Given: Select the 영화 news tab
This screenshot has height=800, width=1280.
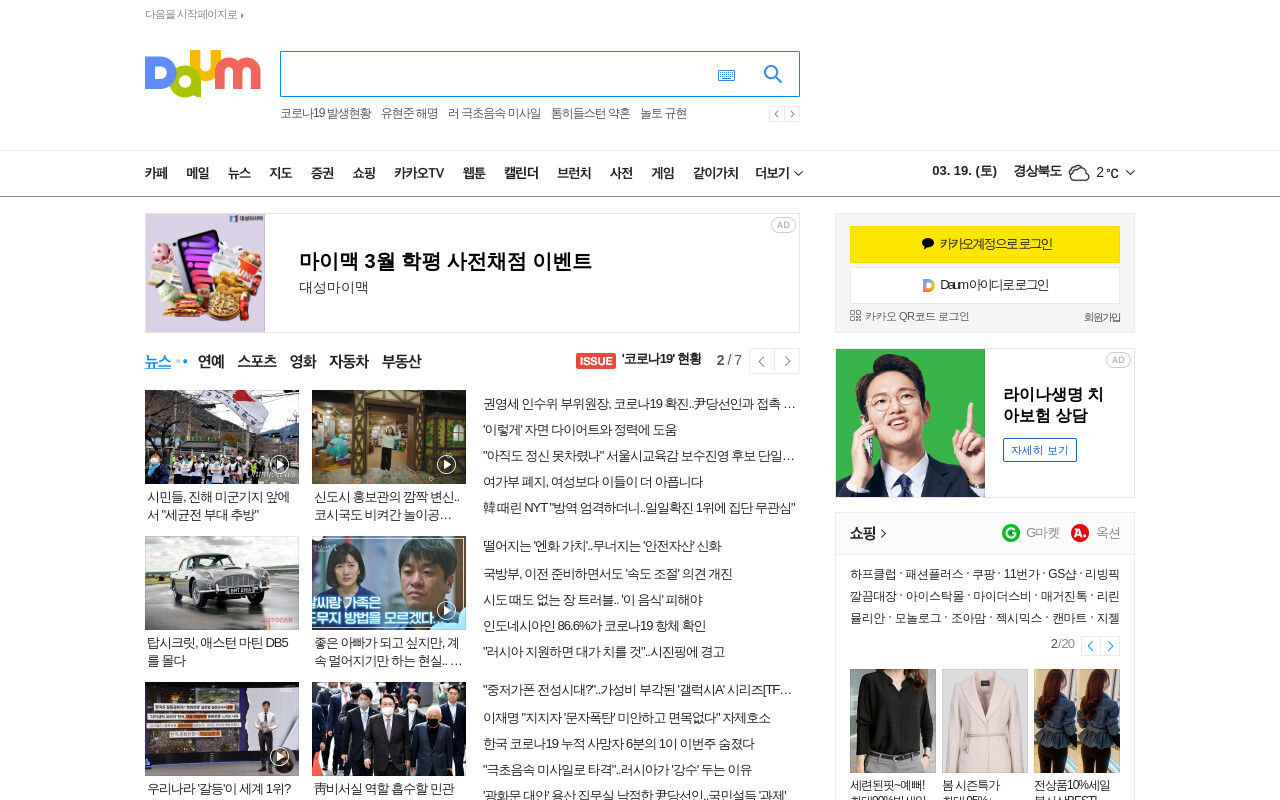Looking at the screenshot, I should [303, 361].
